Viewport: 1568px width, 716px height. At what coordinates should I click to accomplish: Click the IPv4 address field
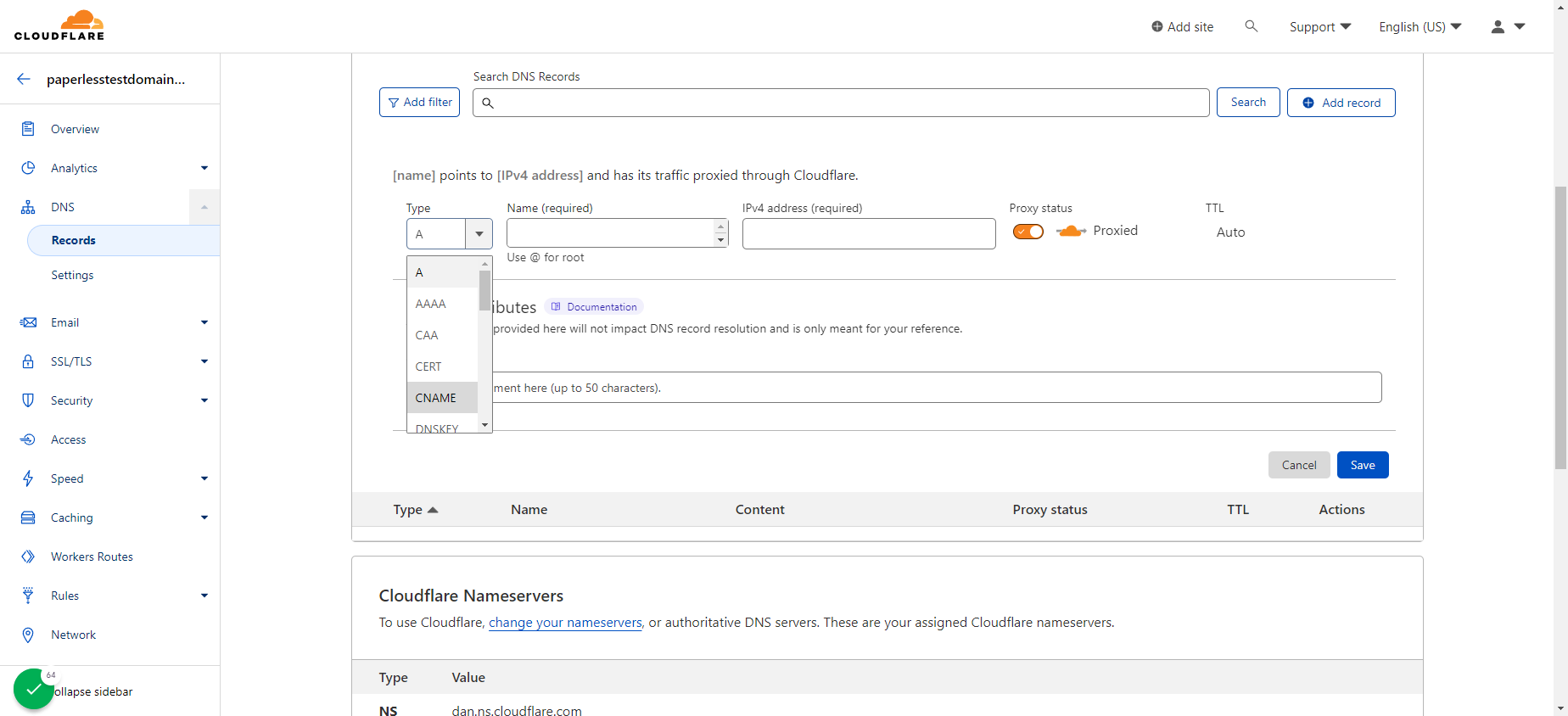869,233
